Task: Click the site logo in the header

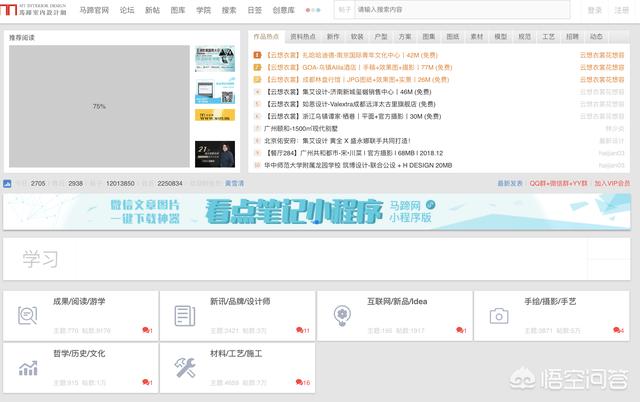Action: click(x=36, y=9)
